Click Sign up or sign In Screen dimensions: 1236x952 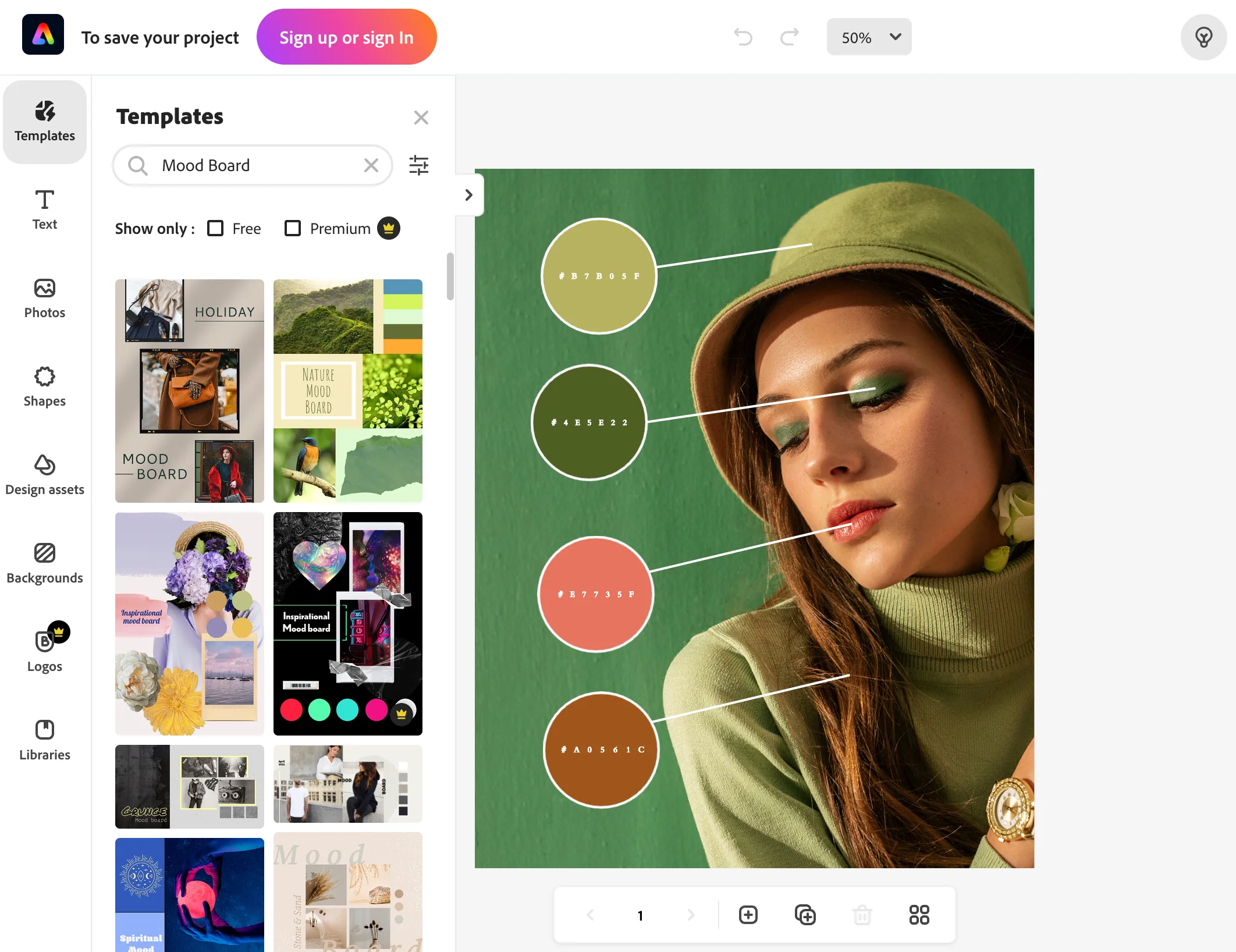point(347,37)
